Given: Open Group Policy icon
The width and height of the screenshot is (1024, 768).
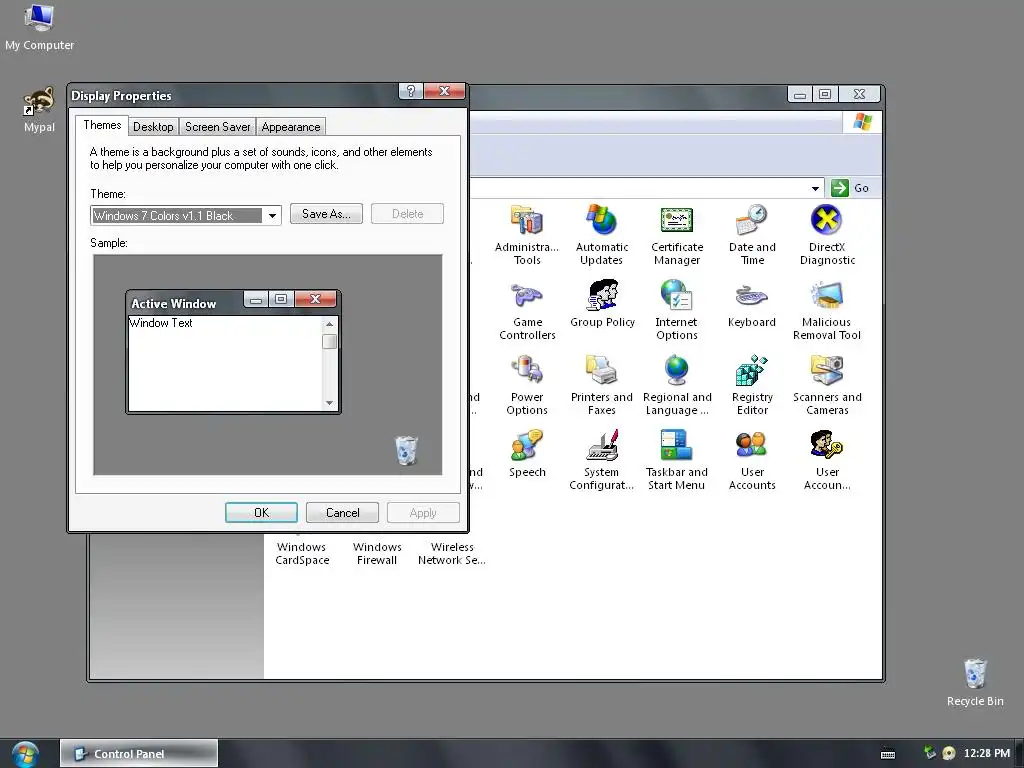Looking at the screenshot, I should pyautogui.click(x=601, y=304).
